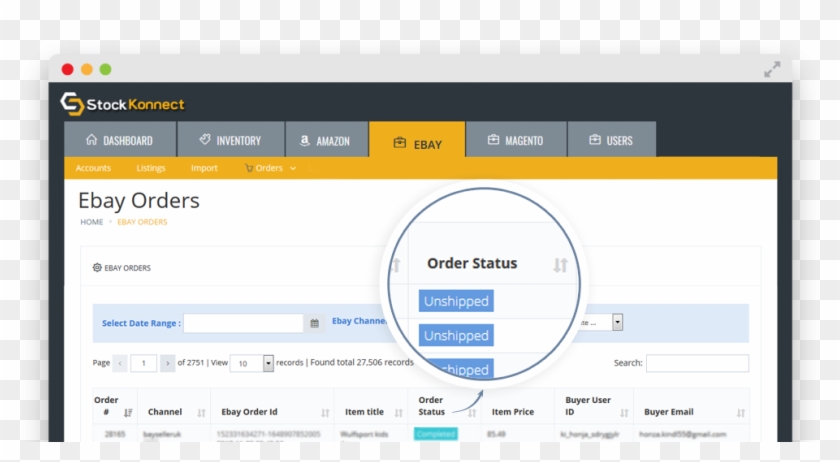The image size is (840, 462).
Task: Open the Inventory tab
Action: coord(231,140)
